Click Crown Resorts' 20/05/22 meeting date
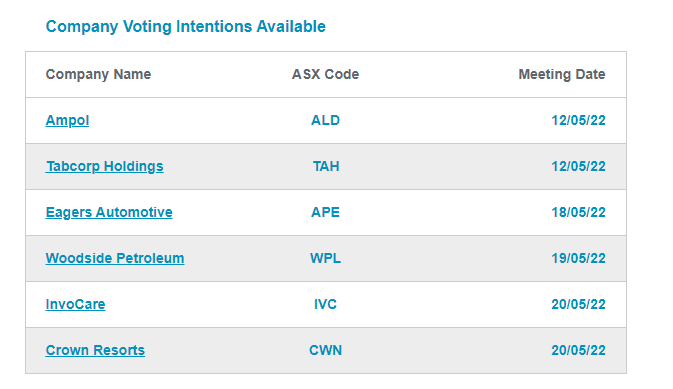673x389 pixels. pyautogui.click(x=578, y=350)
